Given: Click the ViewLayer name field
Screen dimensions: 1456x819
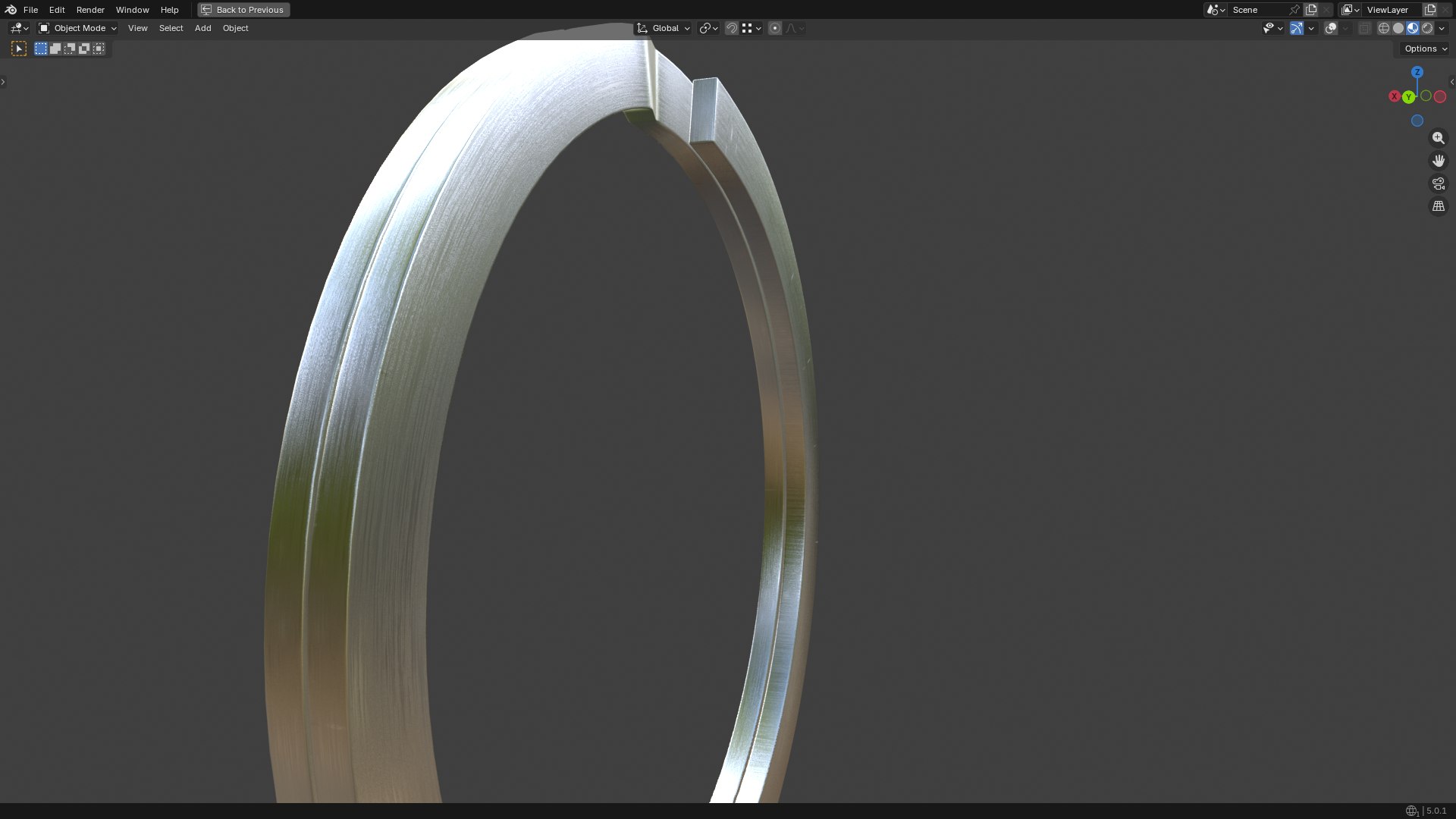Looking at the screenshot, I should [1392, 10].
